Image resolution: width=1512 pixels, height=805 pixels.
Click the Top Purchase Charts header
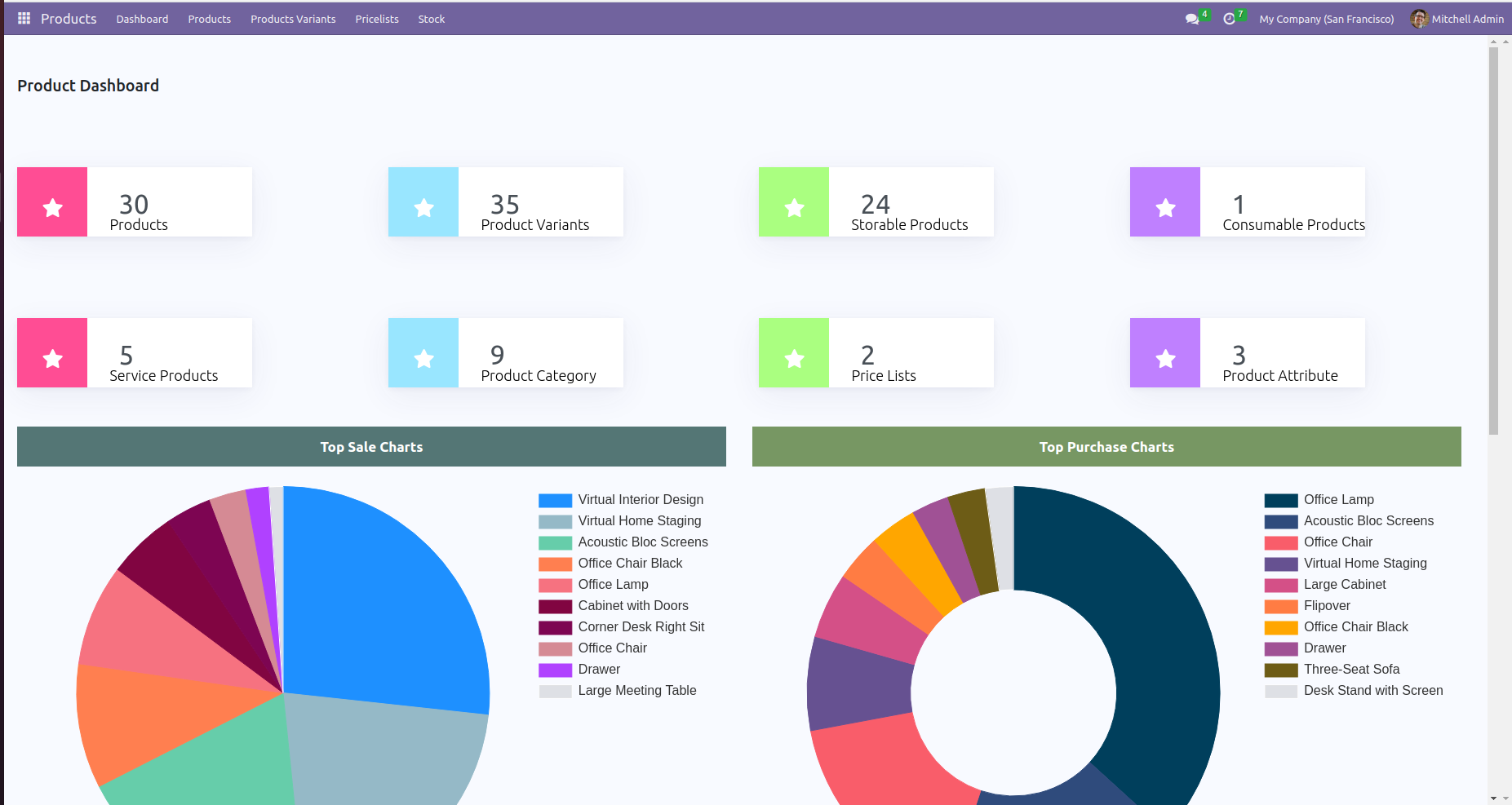click(x=1106, y=447)
